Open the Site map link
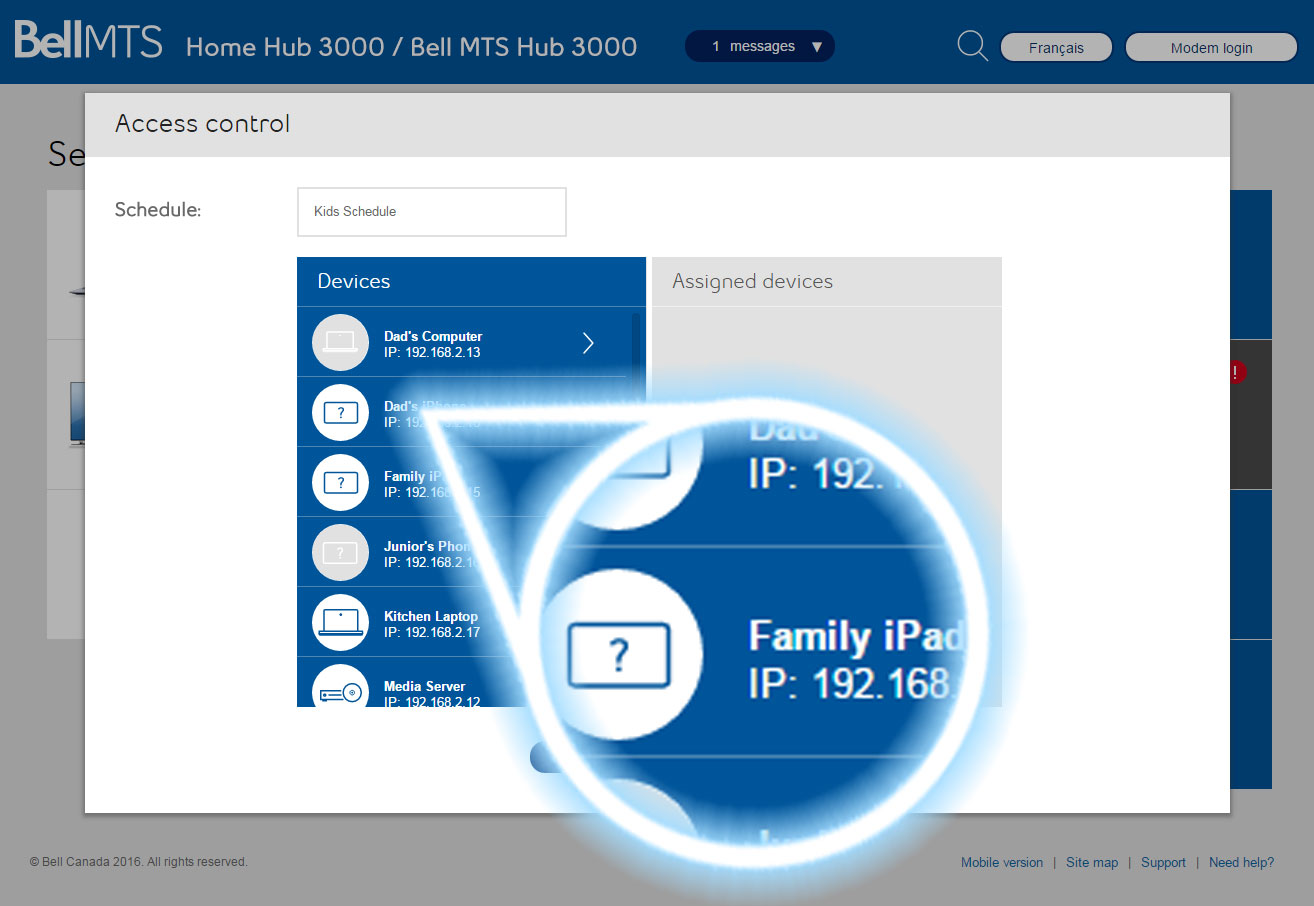 tap(1092, 862)
